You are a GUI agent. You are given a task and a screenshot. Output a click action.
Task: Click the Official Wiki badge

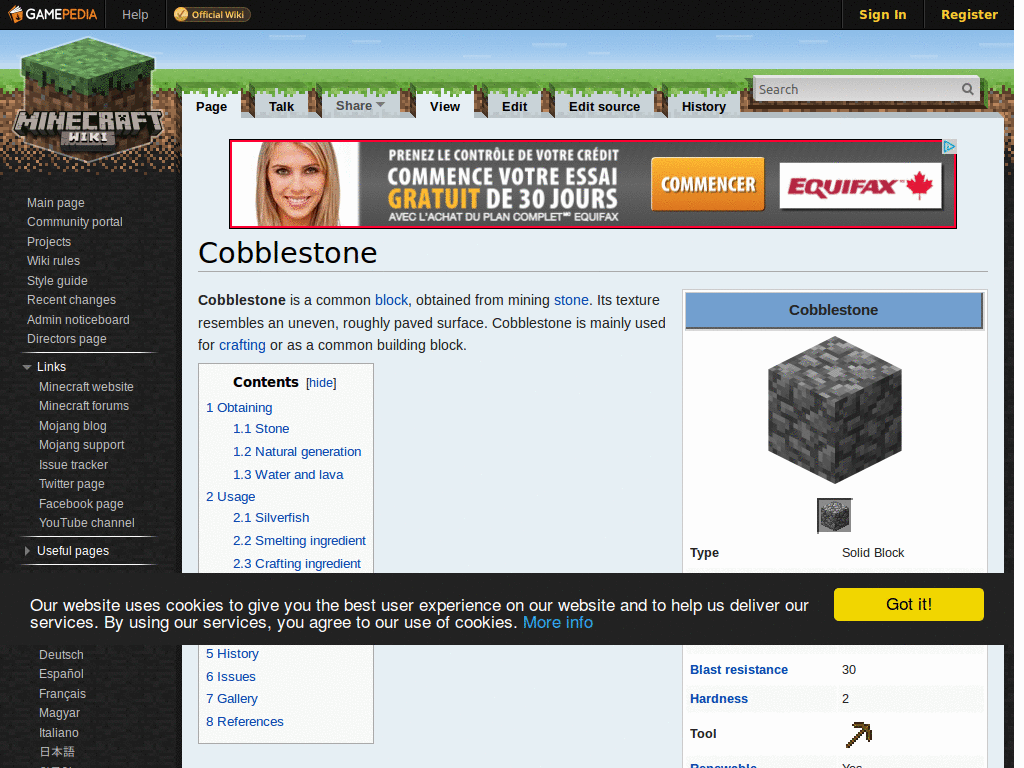click(x=212, y=14)
